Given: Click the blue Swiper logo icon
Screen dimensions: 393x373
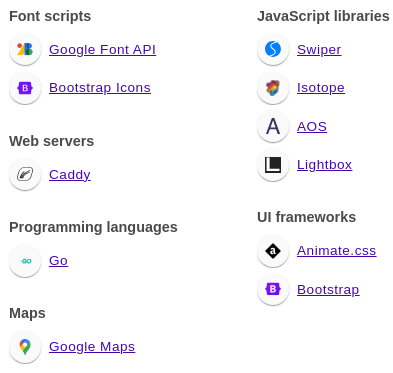Looking at the screenshot, I should 273,49.
